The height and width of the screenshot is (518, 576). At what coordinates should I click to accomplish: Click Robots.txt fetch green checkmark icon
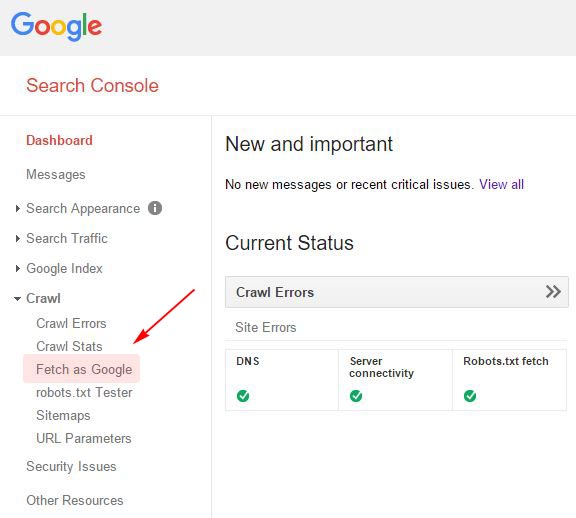(470, 396)
